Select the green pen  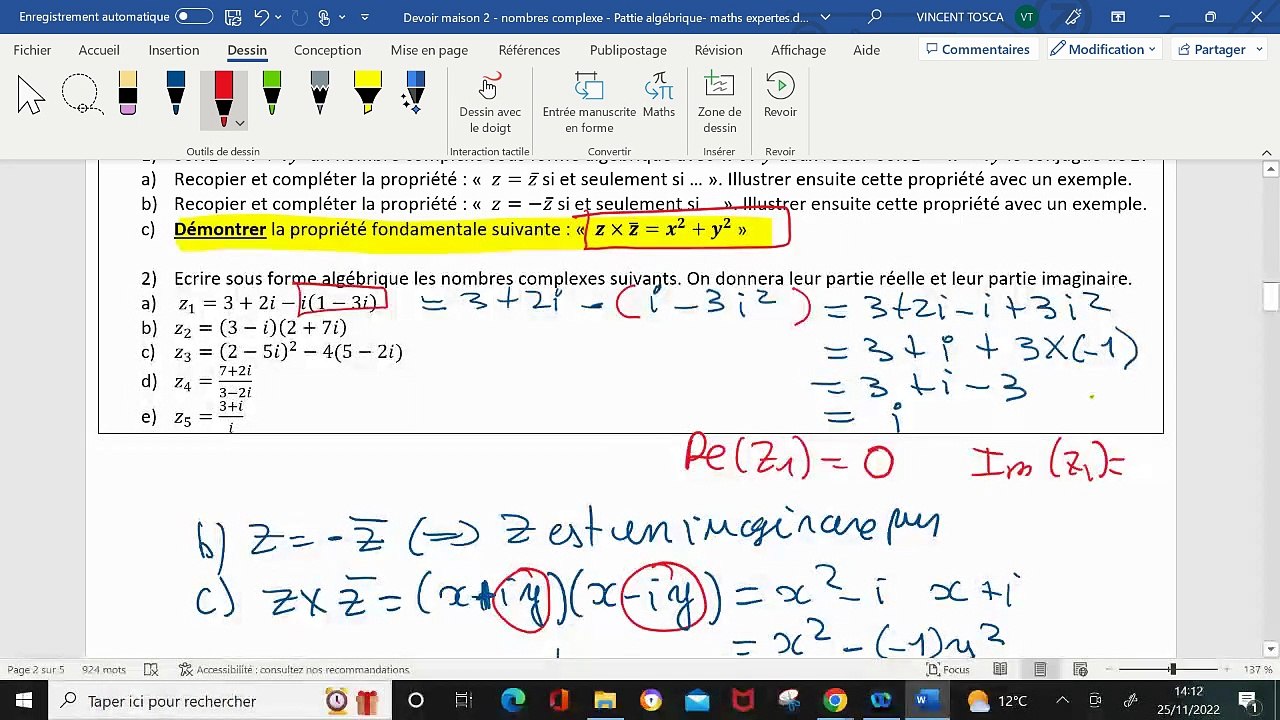(271, 94)
